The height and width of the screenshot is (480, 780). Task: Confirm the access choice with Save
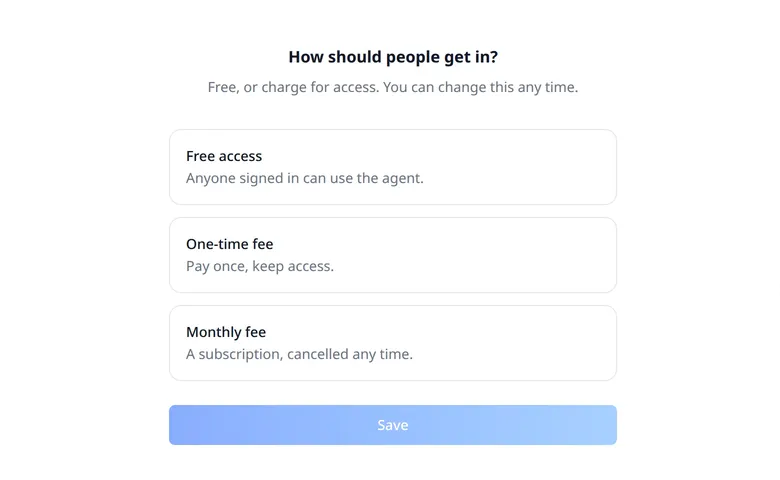tap(392, 425)
